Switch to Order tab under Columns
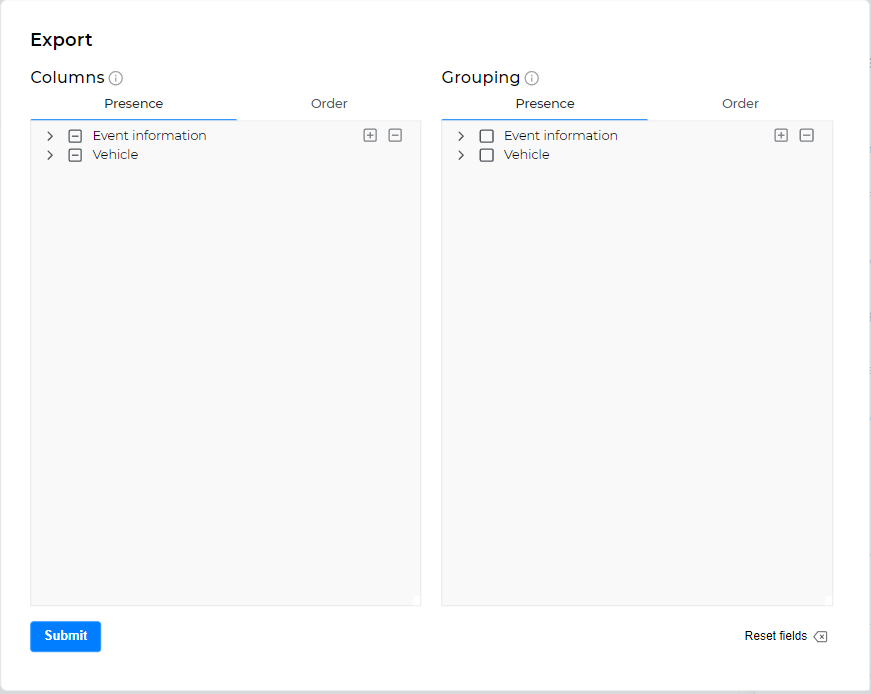 click(x=329, y=104)
